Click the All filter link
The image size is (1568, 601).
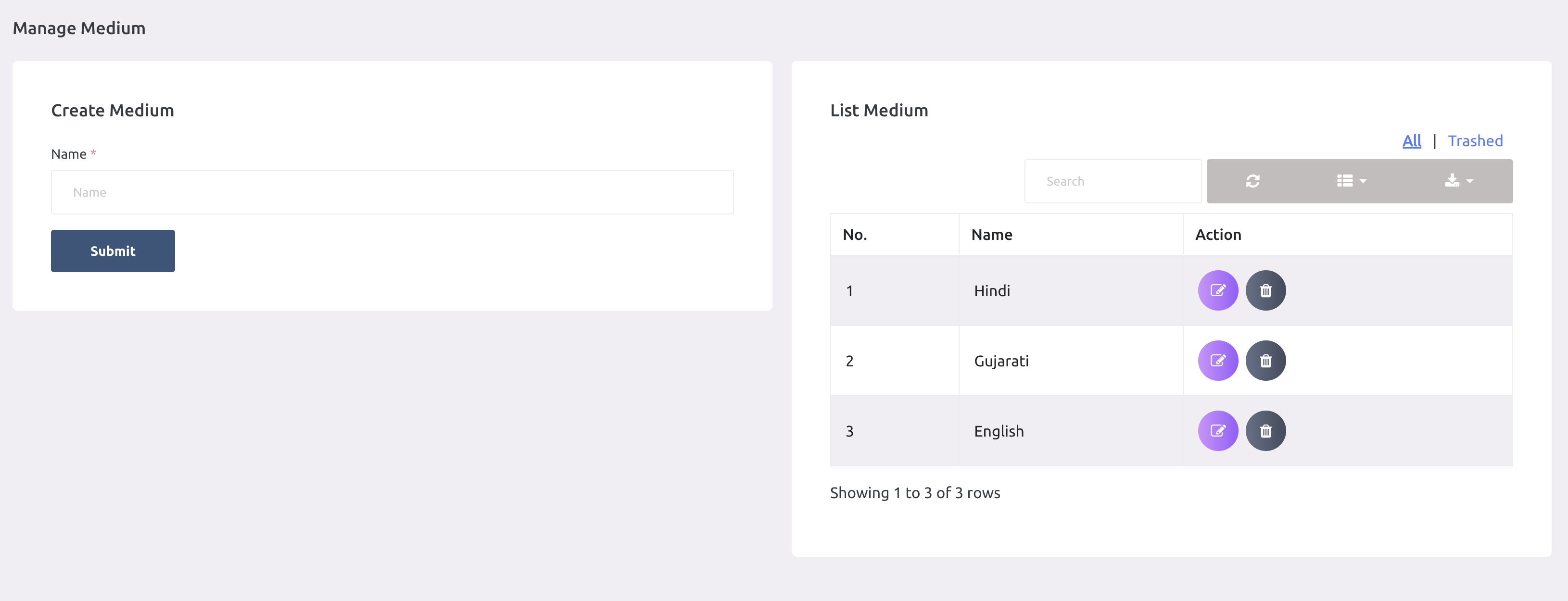coord(1411,140)
